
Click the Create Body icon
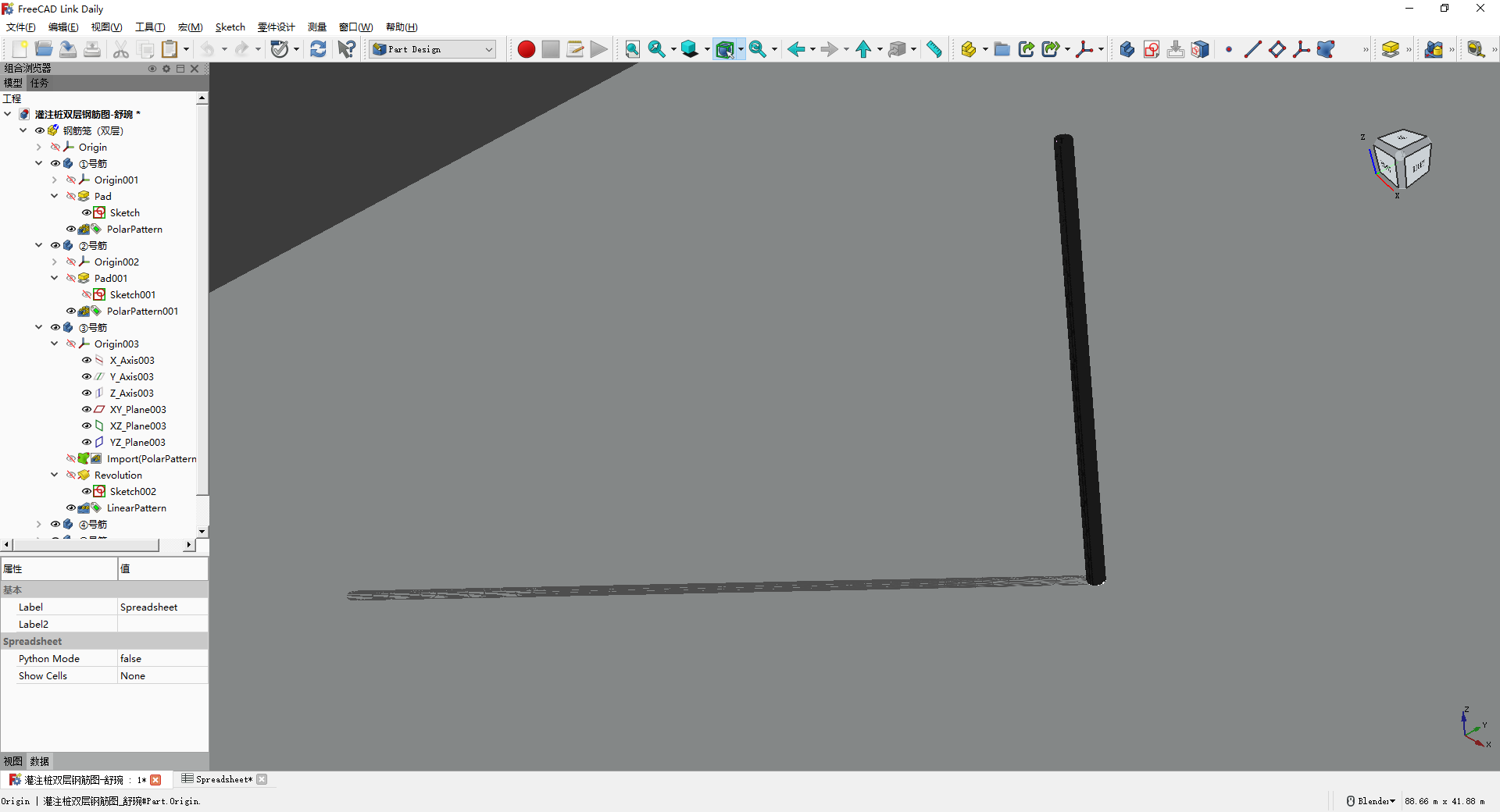[1127, 49]
